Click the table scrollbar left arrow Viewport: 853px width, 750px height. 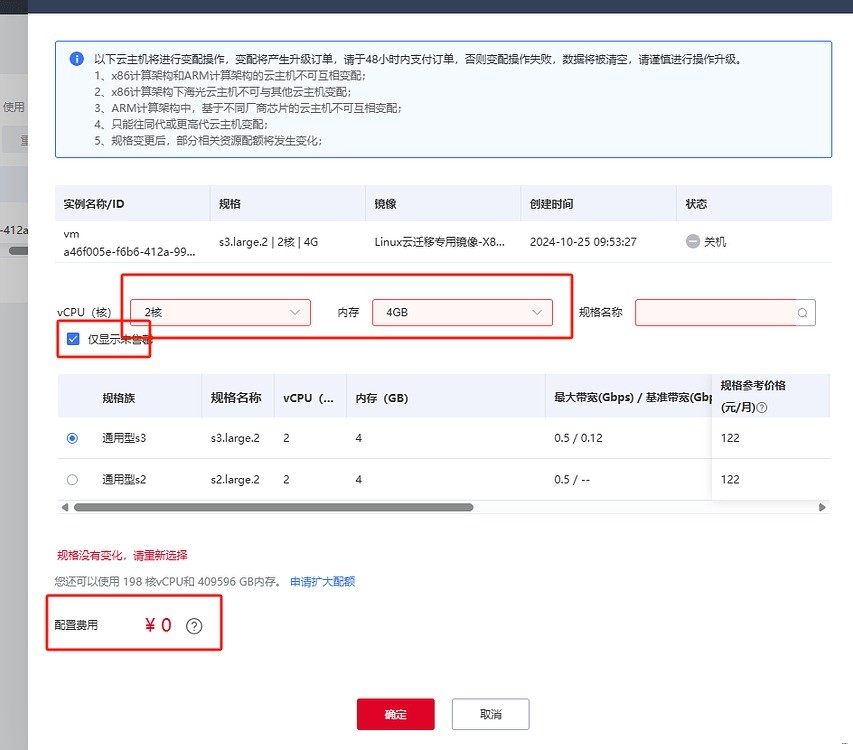click(x=65, y=507)
